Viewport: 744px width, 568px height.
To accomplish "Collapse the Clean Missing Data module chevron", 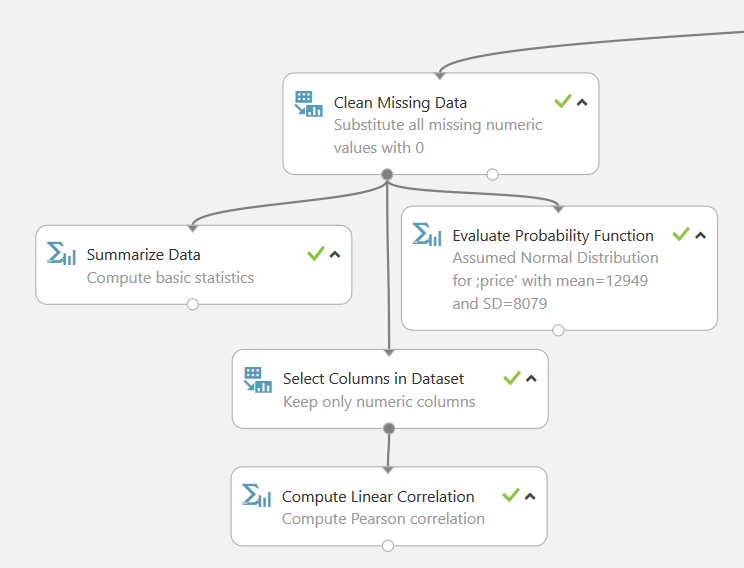I will 582,102.
